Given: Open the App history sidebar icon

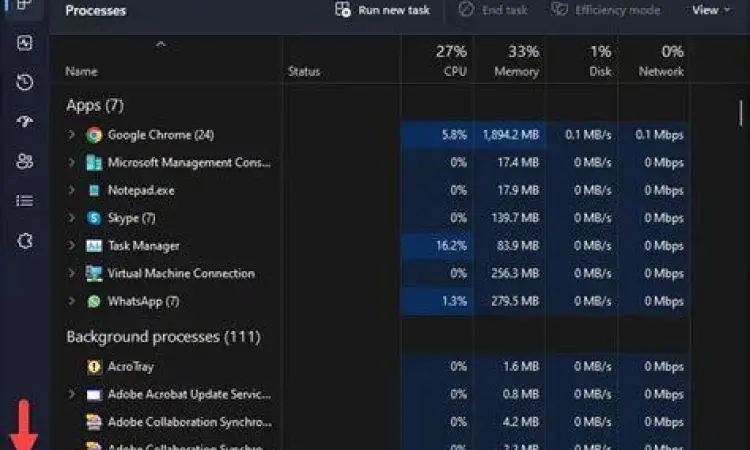Looking at the screenshot, I should click(25, 82).
